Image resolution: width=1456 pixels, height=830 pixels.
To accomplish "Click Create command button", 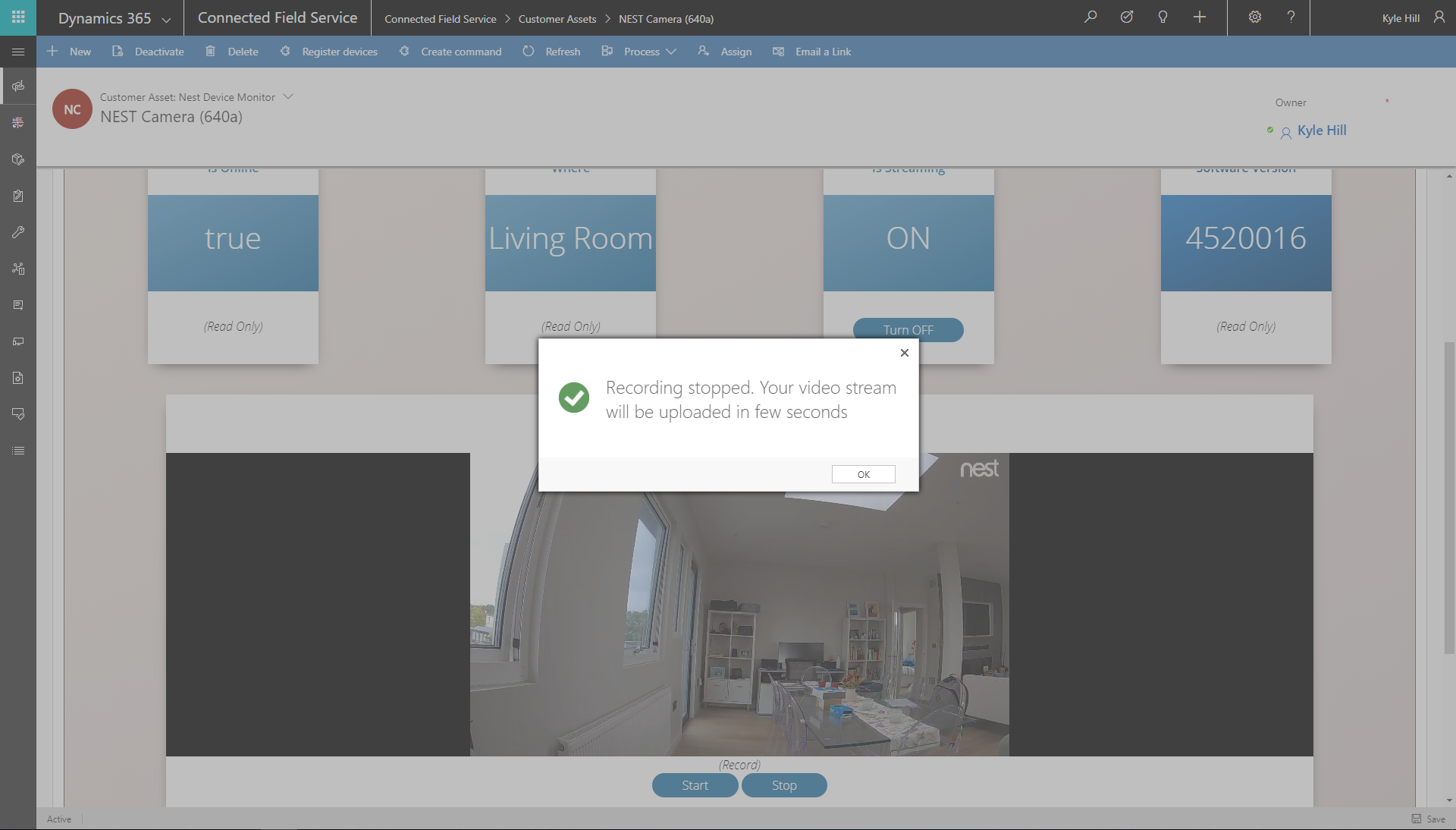I will click(x=450, y=52).
